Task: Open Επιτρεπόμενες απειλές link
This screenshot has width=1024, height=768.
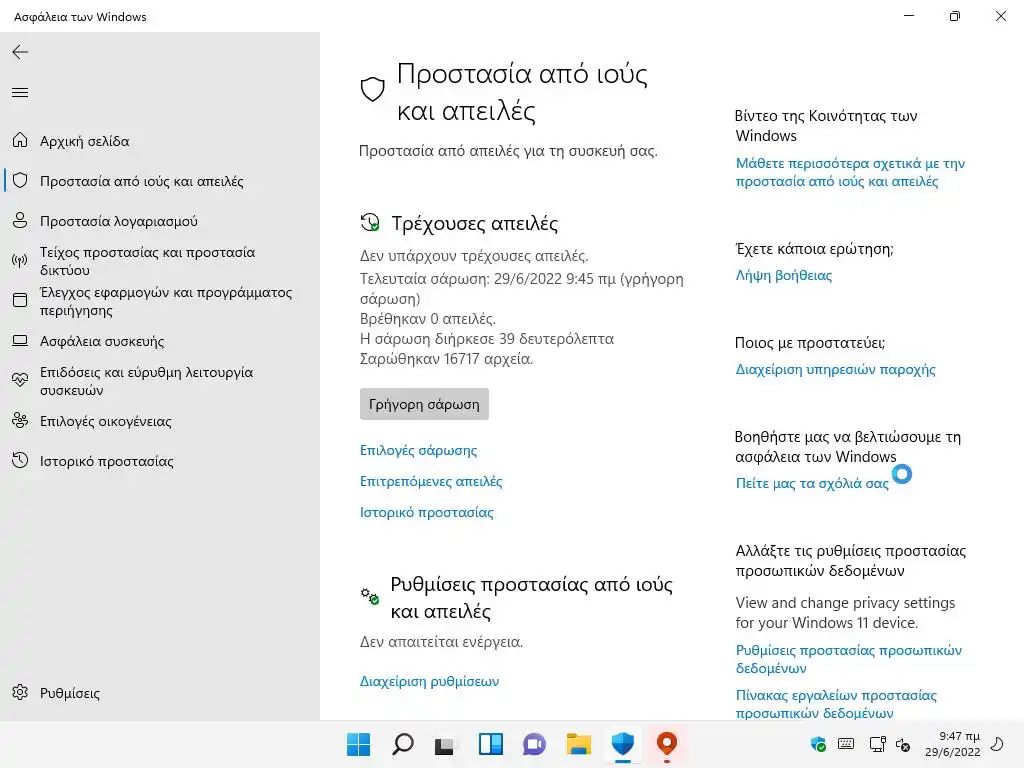Action: (430, 481)
